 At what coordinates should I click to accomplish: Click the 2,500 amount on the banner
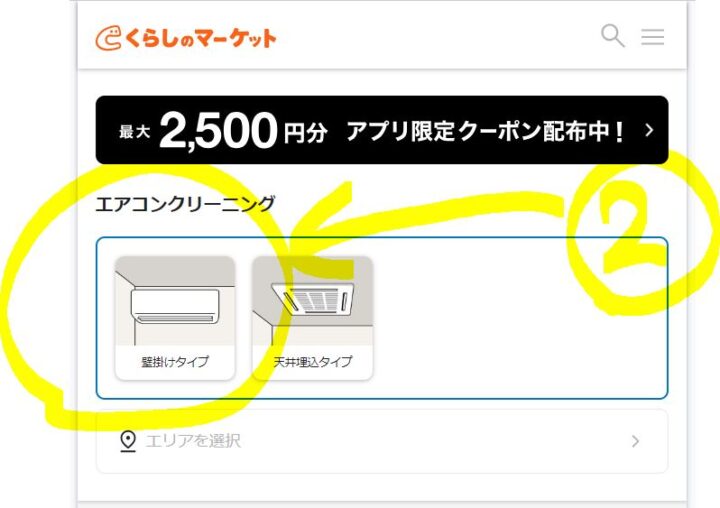[219, 131]
